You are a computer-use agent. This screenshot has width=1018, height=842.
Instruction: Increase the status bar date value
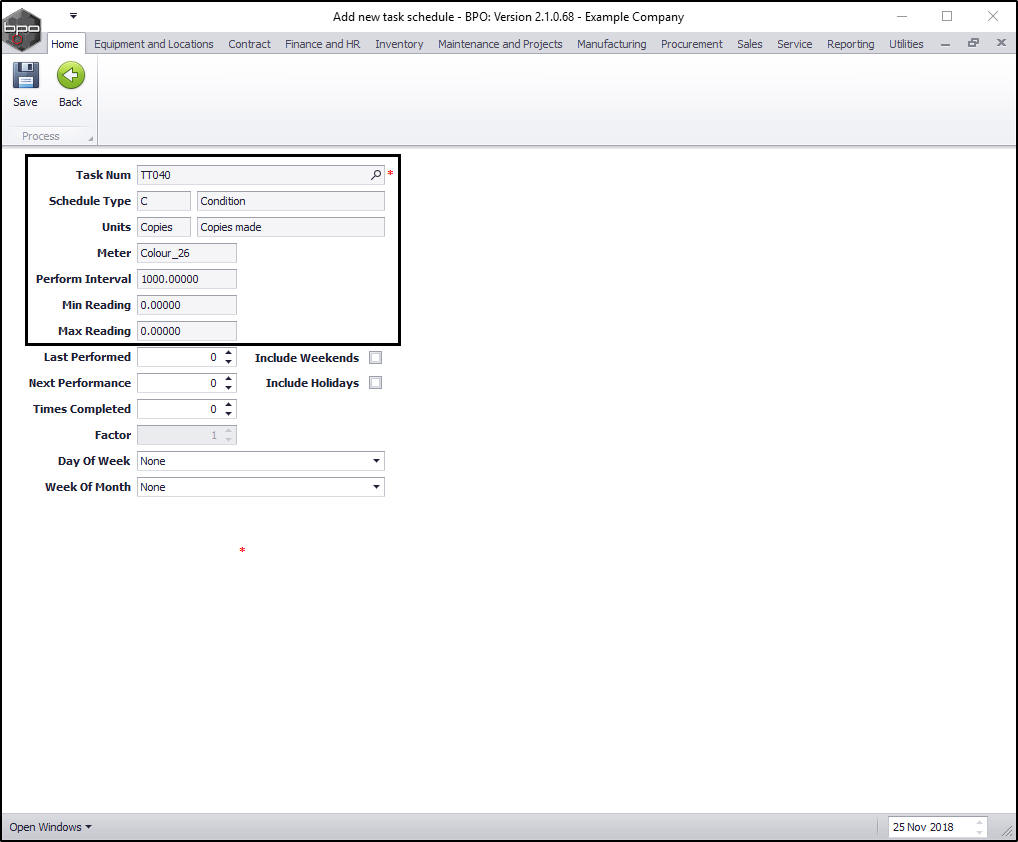coord(980,823)
